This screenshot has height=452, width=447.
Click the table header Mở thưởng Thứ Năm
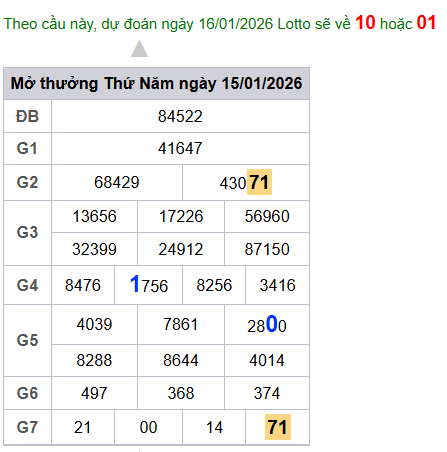(x=156, y=83)
